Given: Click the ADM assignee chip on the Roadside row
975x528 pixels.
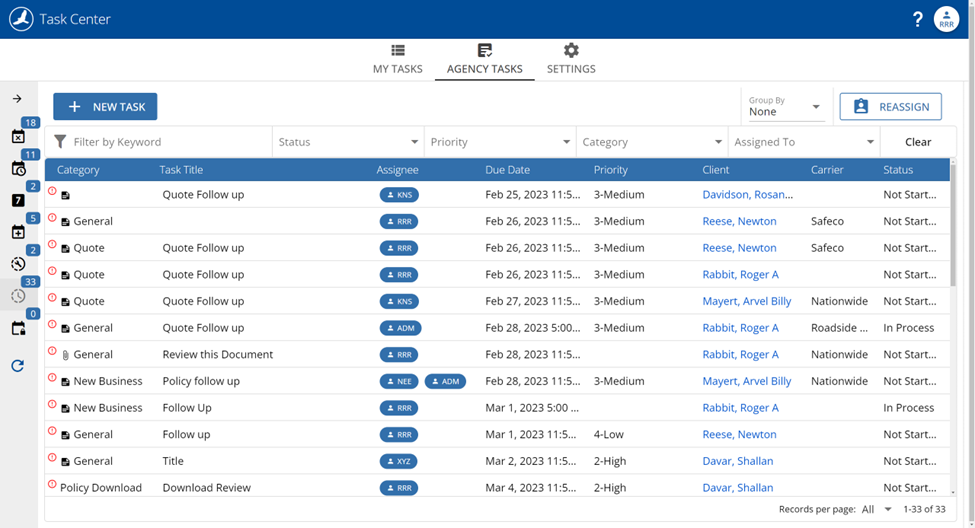Looking at the screenshot, I should (400, 328).
